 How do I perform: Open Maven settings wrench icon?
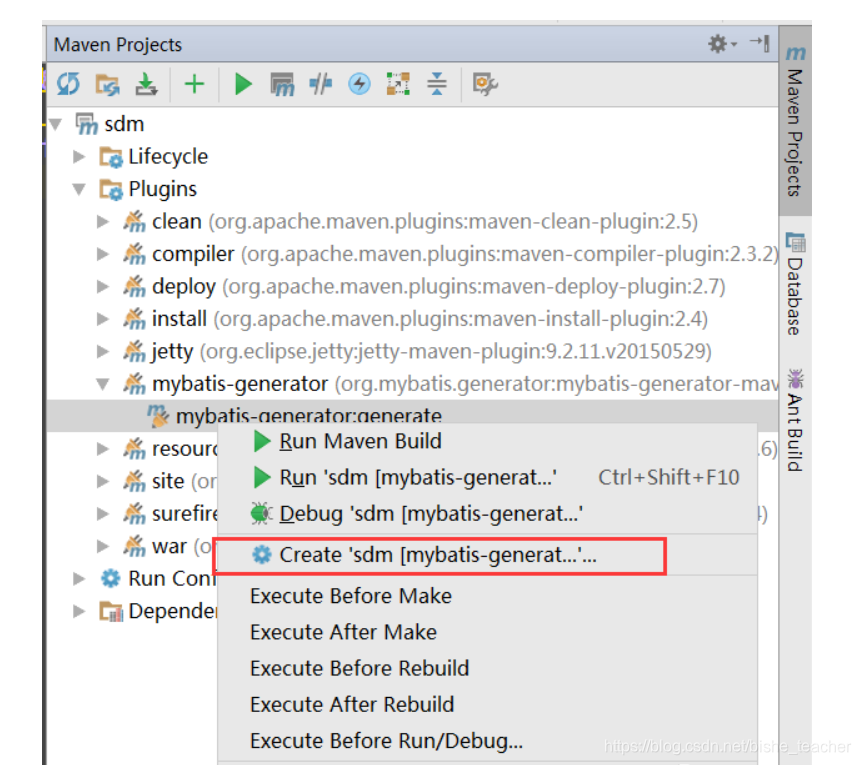click(485, 84)
